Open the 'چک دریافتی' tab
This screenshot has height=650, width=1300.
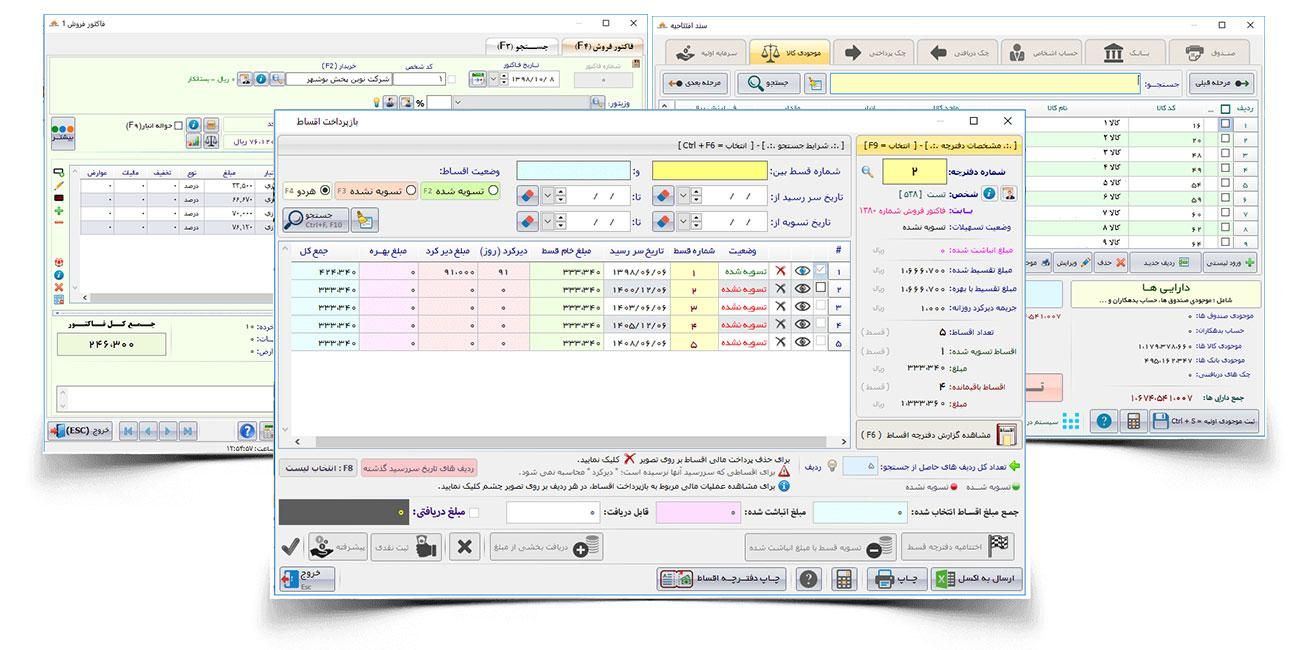[957, 53]
